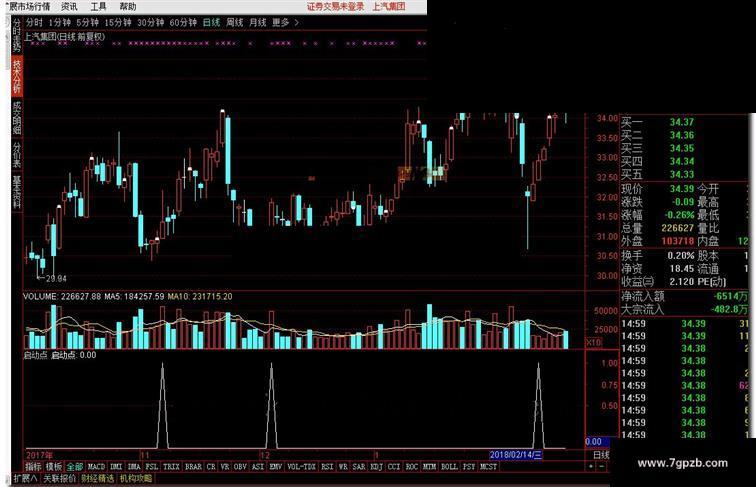This screenshot has height=487, width=756.
Task: Open the 机构攻略 tab
Action: coord(136,478)
